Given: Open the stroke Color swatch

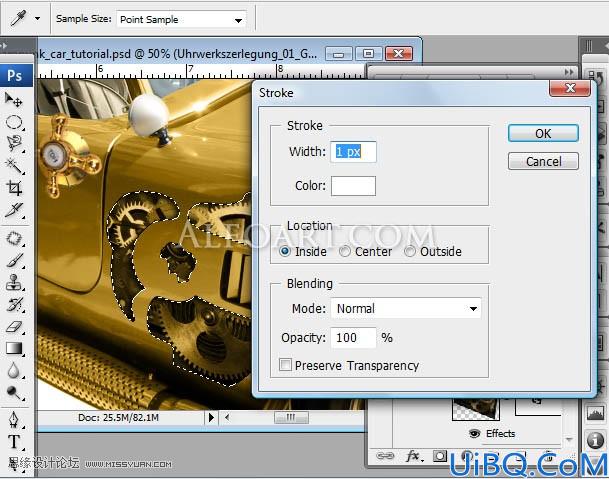Looking at the screenshot, I should click(353, 186).
